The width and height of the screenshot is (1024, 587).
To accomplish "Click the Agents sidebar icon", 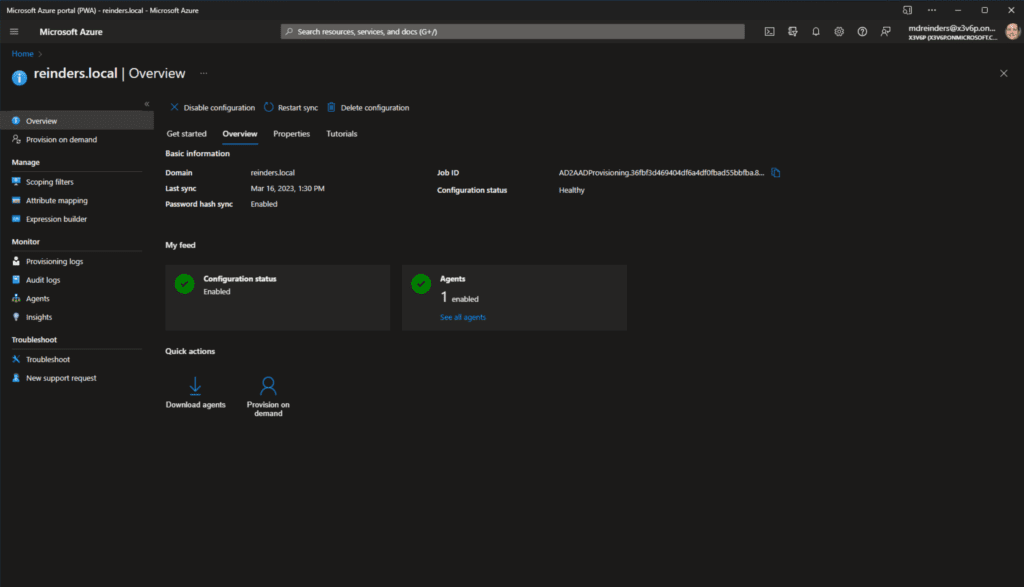I will point(16,298).
